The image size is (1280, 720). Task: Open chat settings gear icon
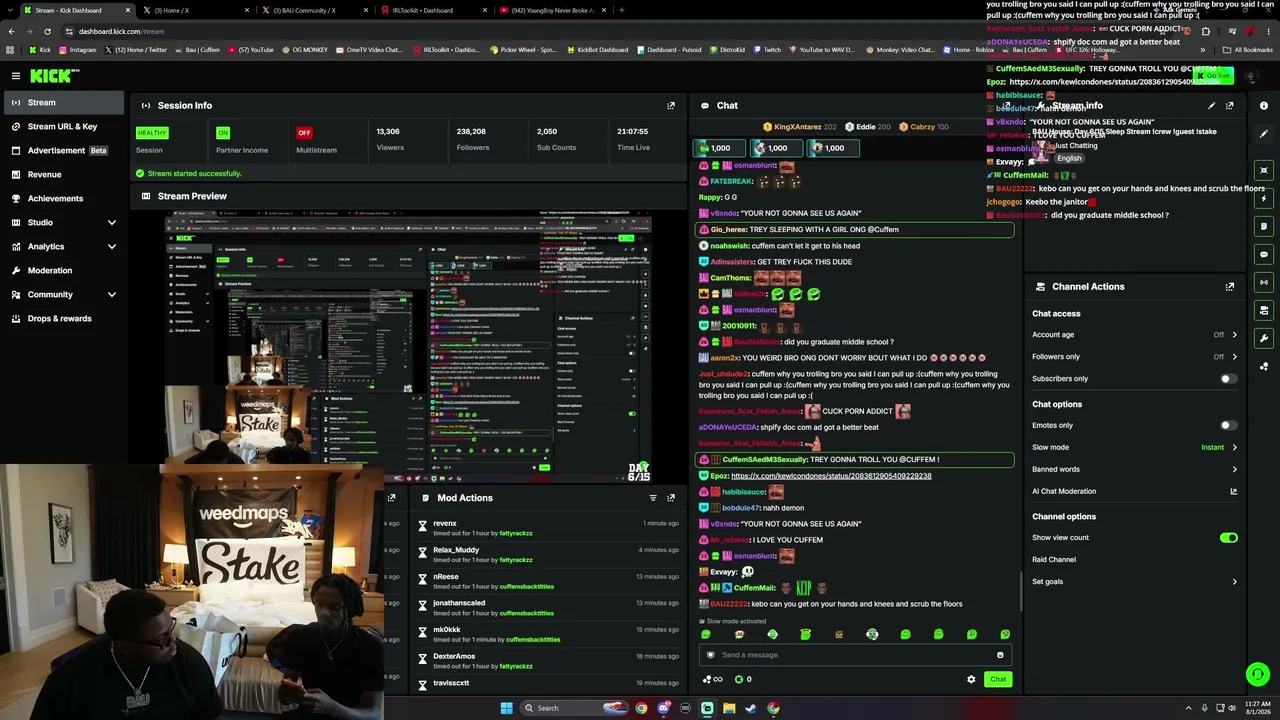[971, 679]
